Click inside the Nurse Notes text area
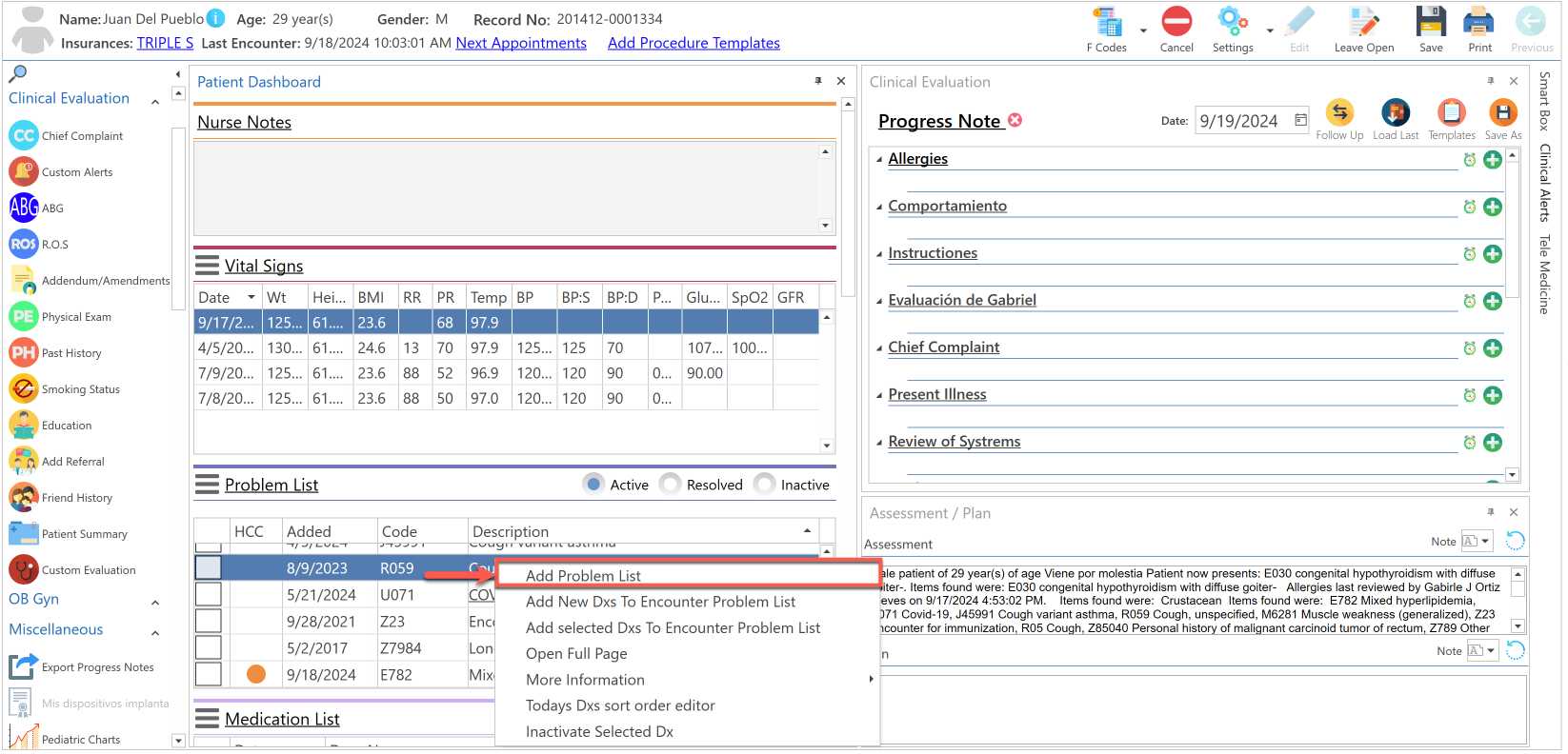Screen dimensions: 1568x754 (x=507, y=188)
